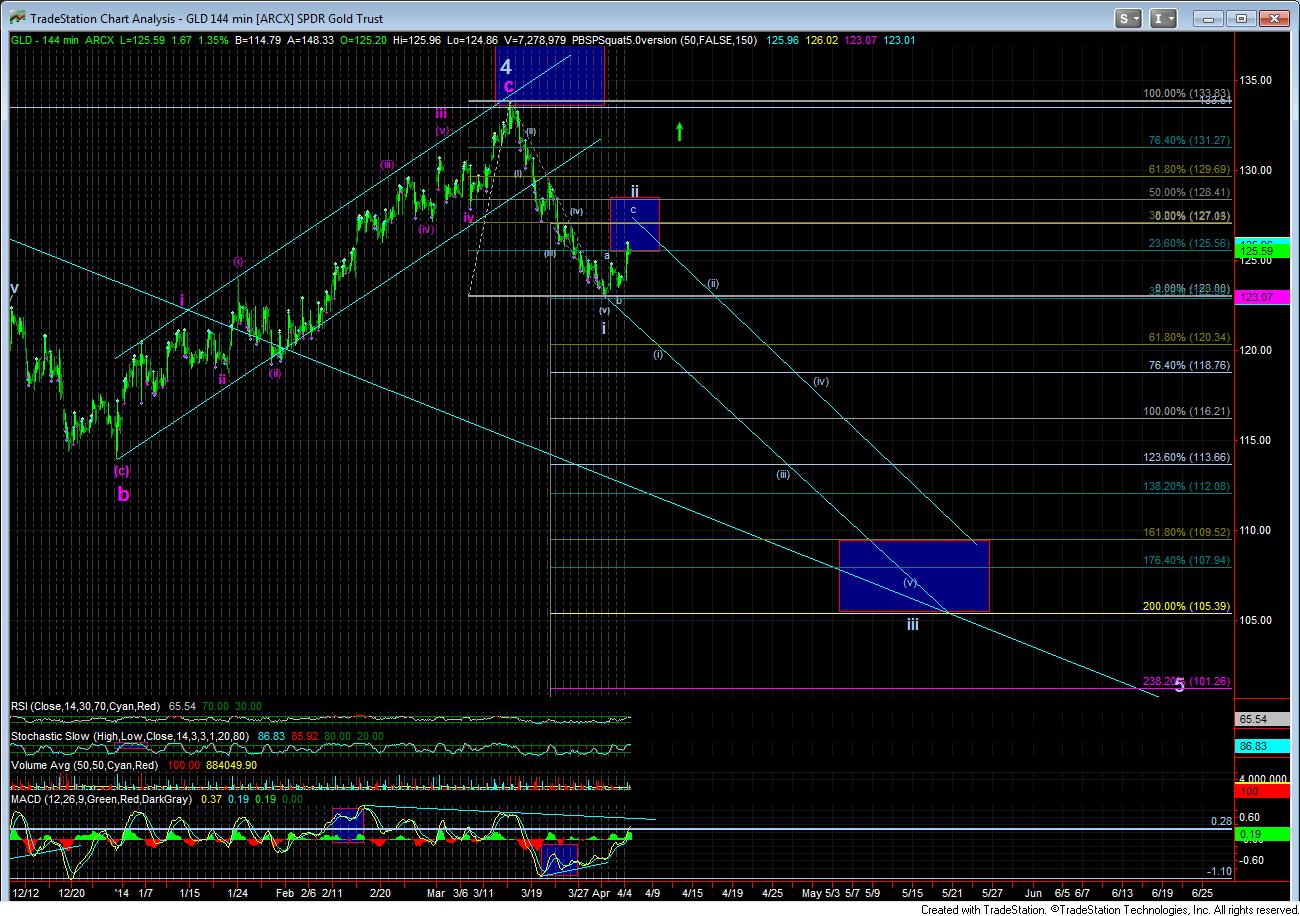Open the I interval-linking dropdown button
The width and height of the screenshot is (1300, 916).
(x=1164, y=18)
